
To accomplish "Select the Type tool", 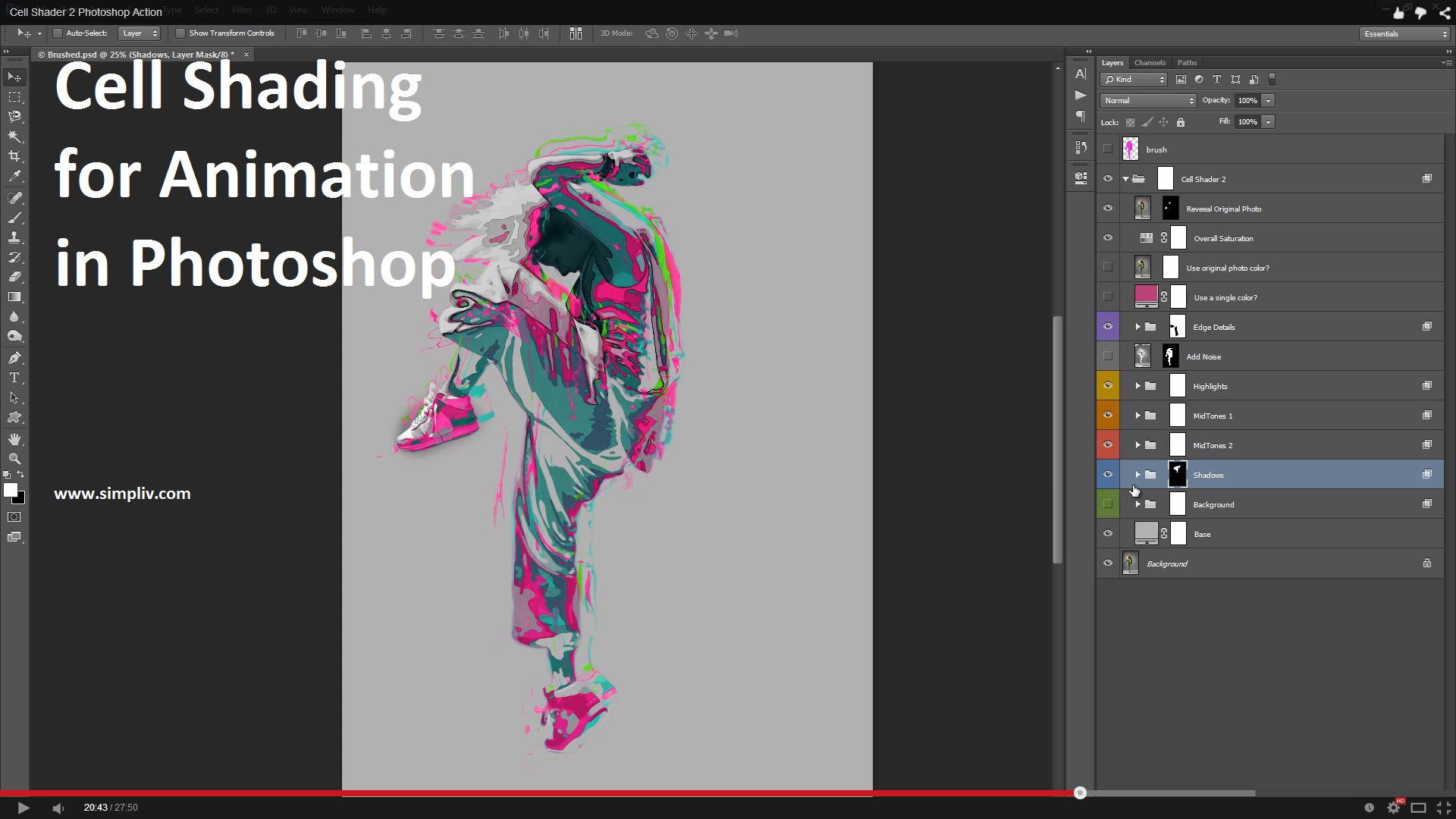I will 14,378.
